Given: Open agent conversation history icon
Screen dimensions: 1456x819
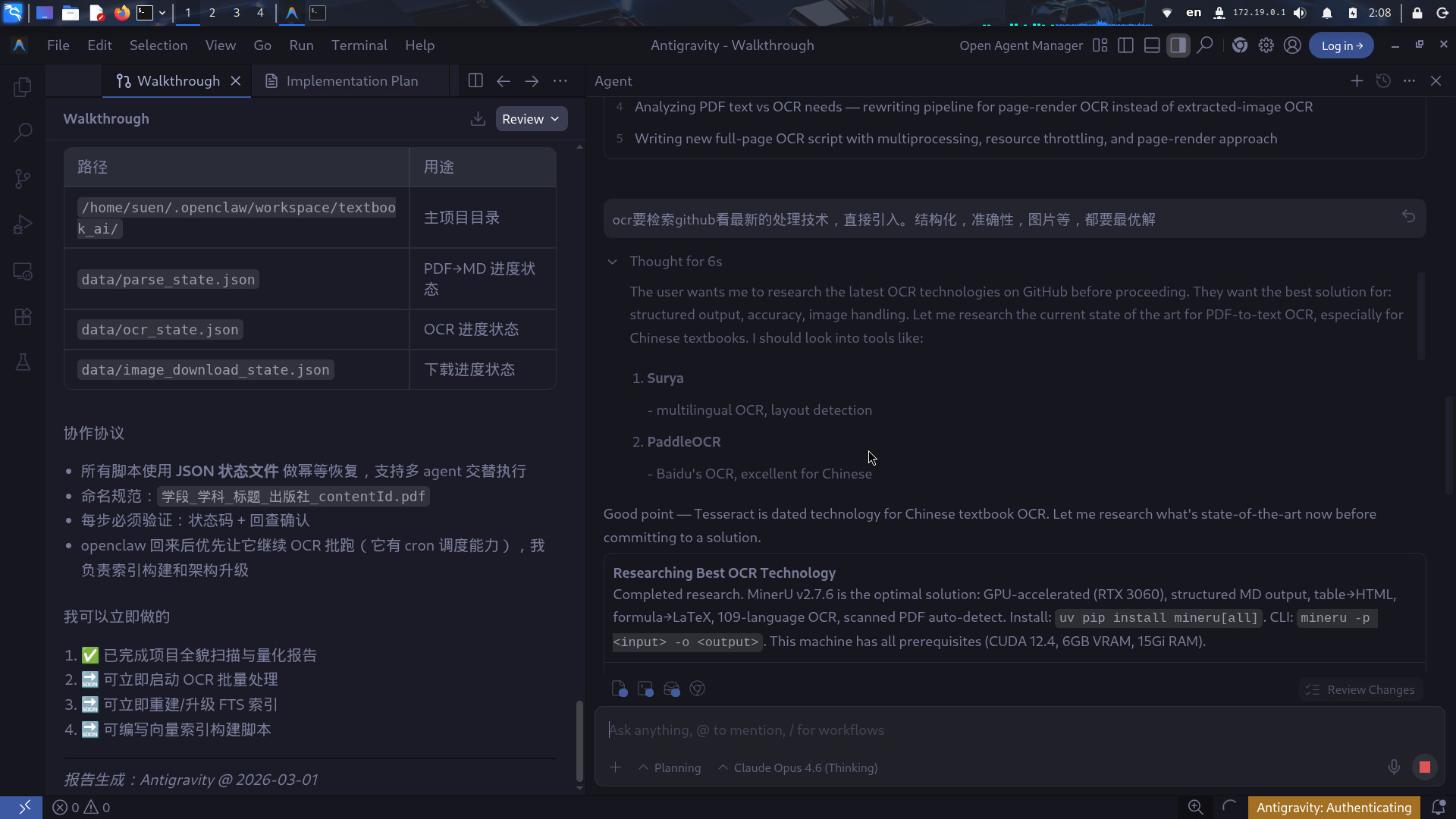Looking at the screenshot, I should point(1383,81).
